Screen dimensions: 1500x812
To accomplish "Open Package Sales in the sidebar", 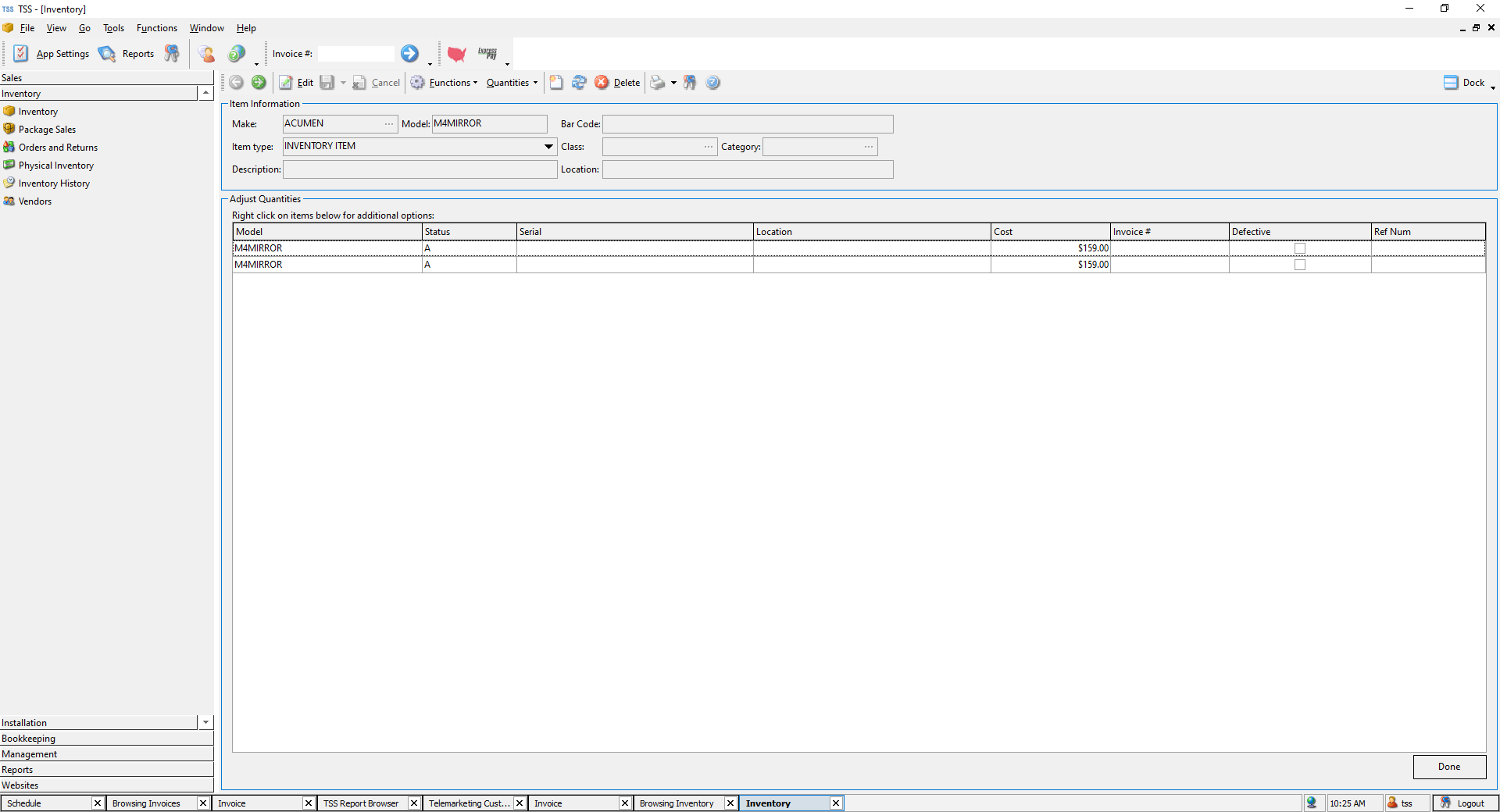I will (40, 130).
